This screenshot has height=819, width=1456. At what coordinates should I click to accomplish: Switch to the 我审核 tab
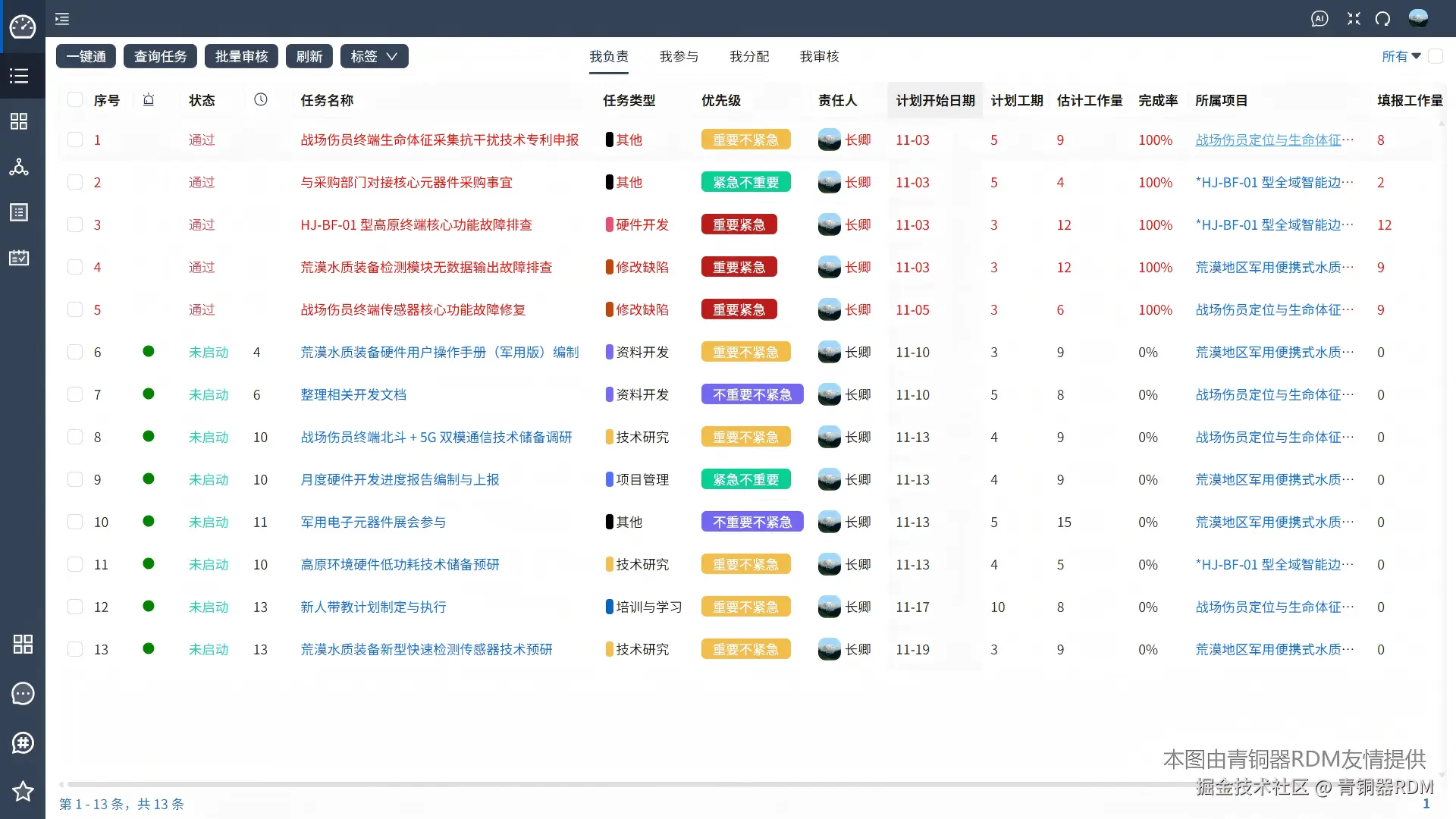tap(819, 55)
